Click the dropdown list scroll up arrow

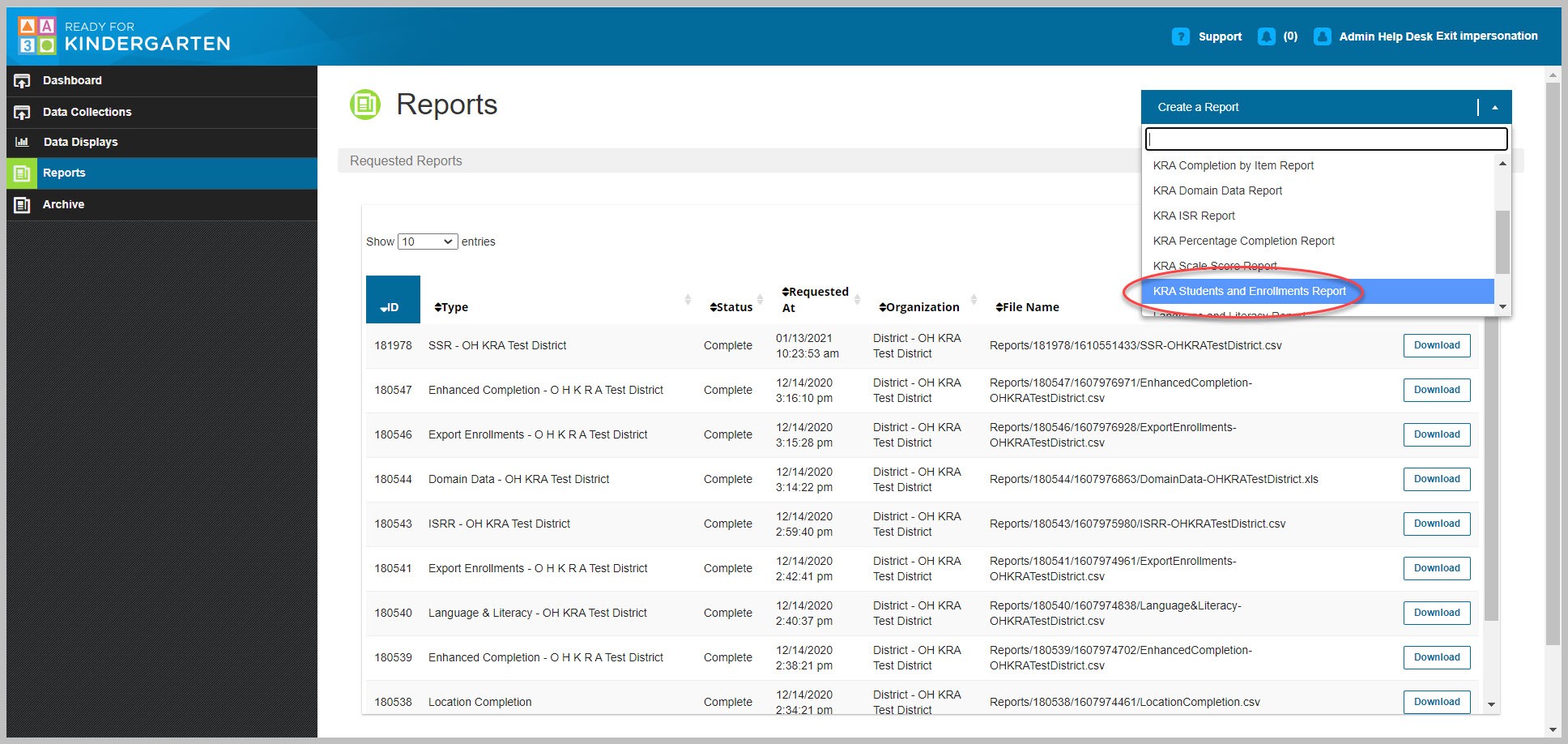pyautogui.click(x=1502, y=165)
